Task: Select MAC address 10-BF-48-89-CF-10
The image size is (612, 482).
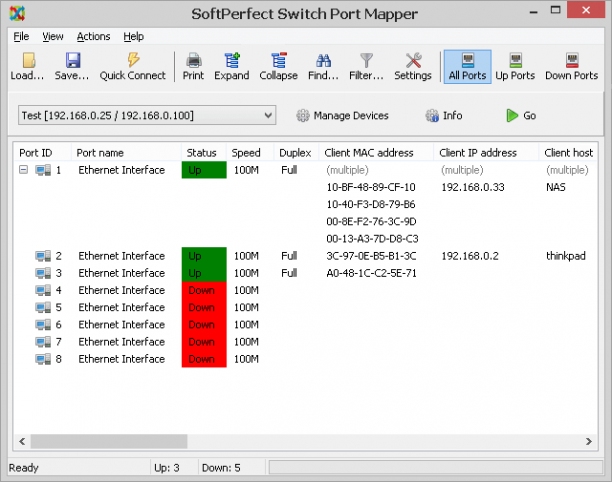Action: point(371,187)
